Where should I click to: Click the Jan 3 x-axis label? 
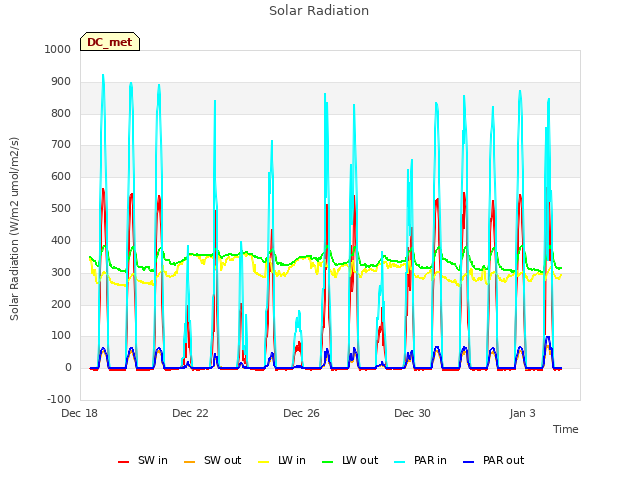click(522, 413)
